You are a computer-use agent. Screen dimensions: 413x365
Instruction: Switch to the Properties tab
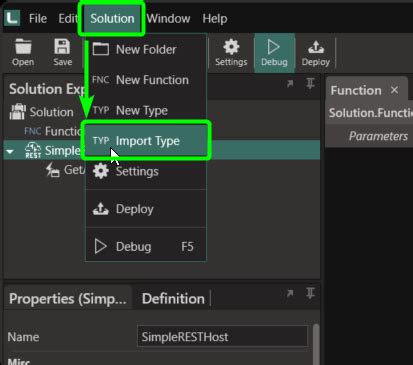click(68, 299)
